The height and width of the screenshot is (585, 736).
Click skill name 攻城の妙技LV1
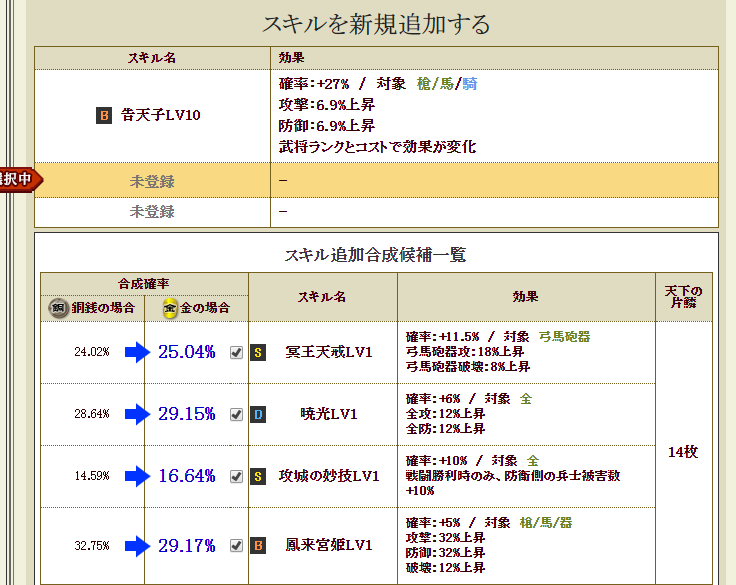(329, 476)
